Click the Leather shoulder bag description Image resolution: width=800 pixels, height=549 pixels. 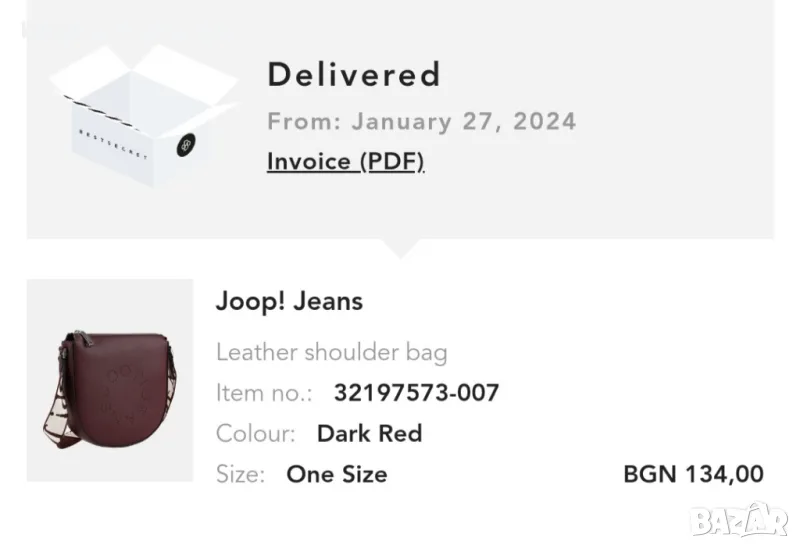(x=331, y=352)
